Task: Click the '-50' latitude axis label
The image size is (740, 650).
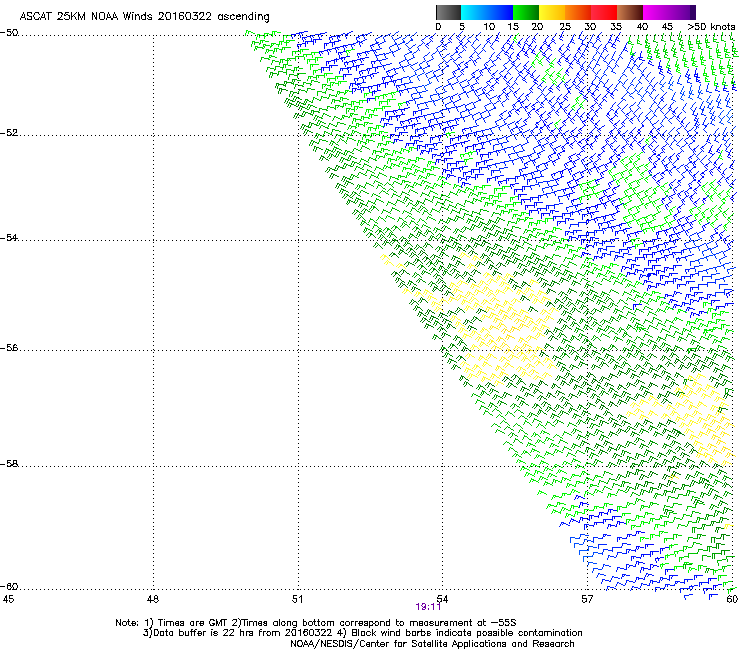Action: (9, 33)
